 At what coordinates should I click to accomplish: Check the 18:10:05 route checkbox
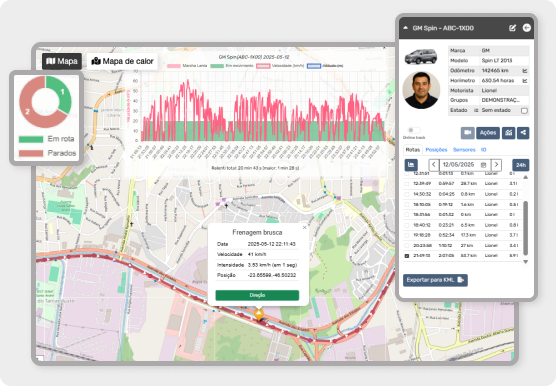pos(407,205)
